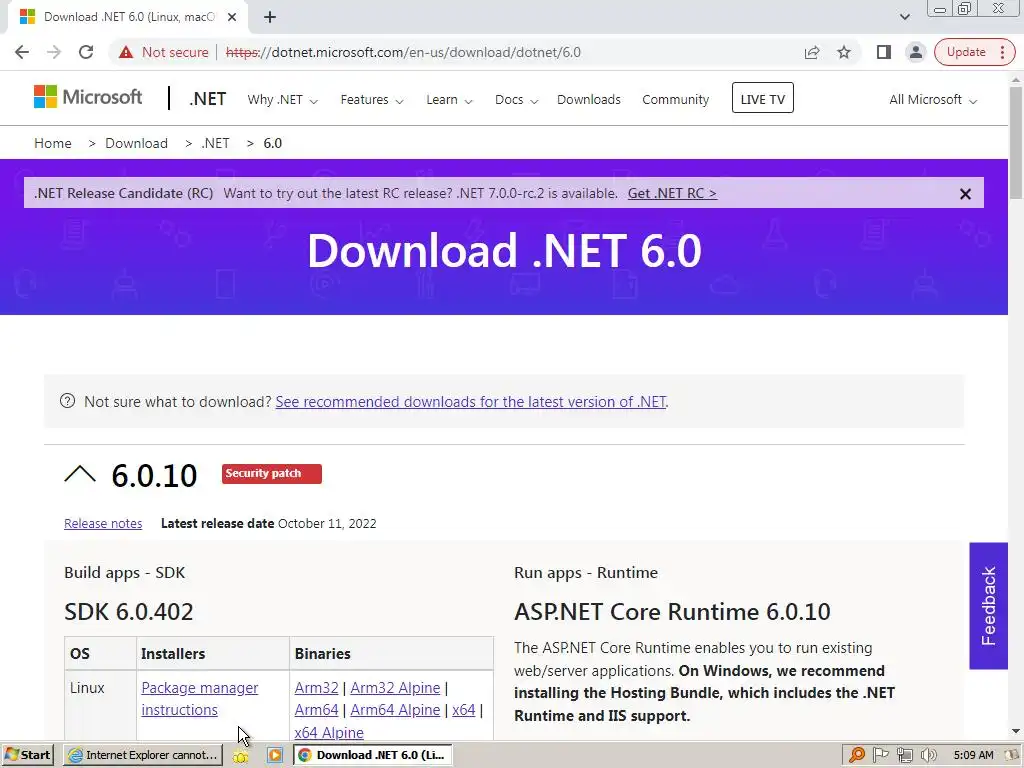The image size is (1024, 768).
Task: Click the .NET brand link
Action: (207, 99)
